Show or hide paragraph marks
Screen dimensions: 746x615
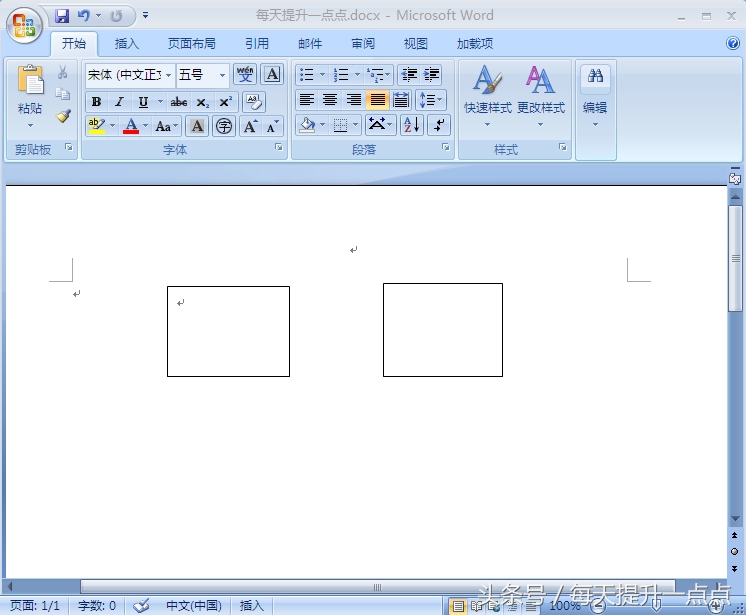439,125
